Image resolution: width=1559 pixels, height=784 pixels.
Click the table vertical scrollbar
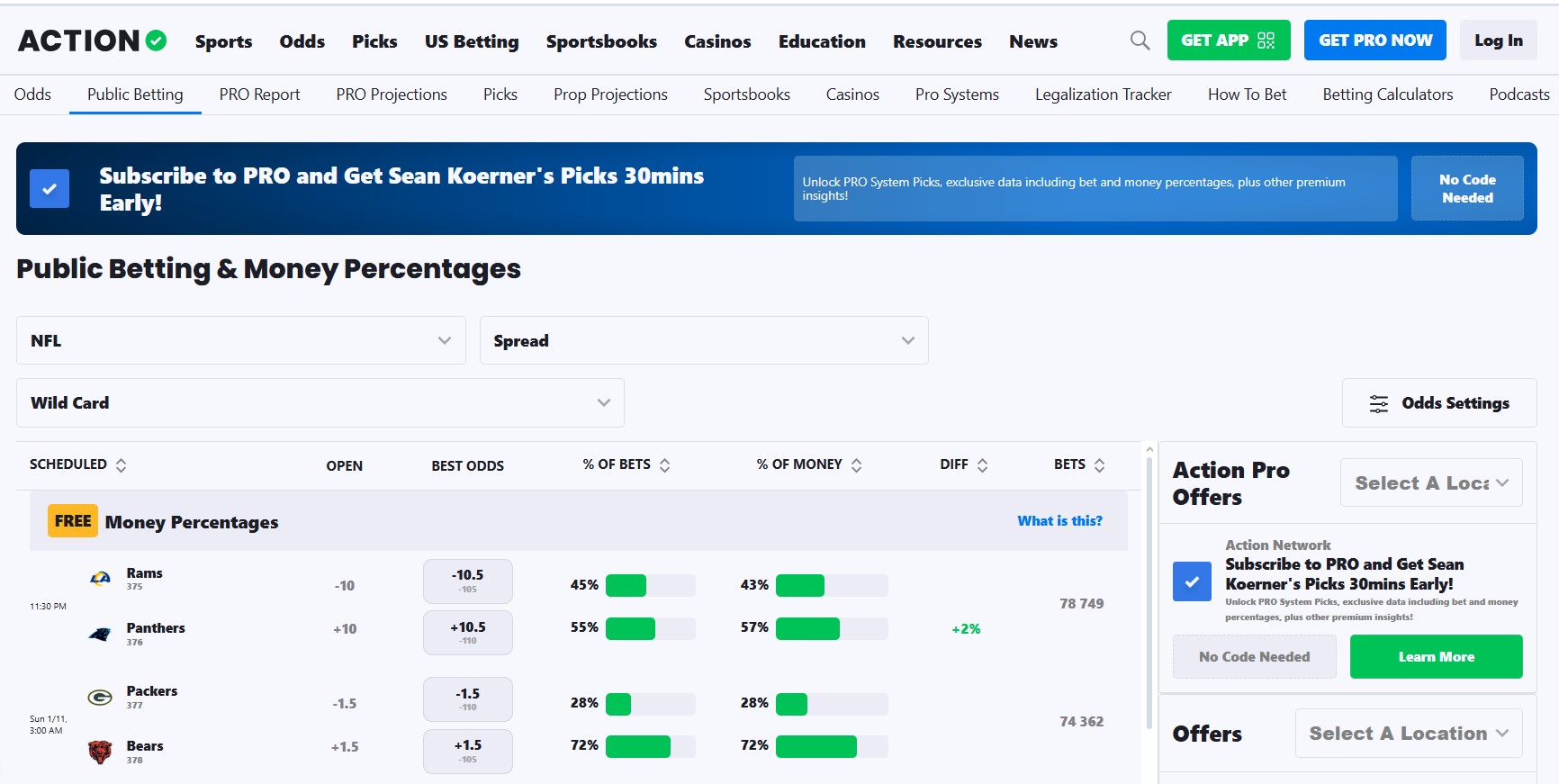coord(1149,594)
